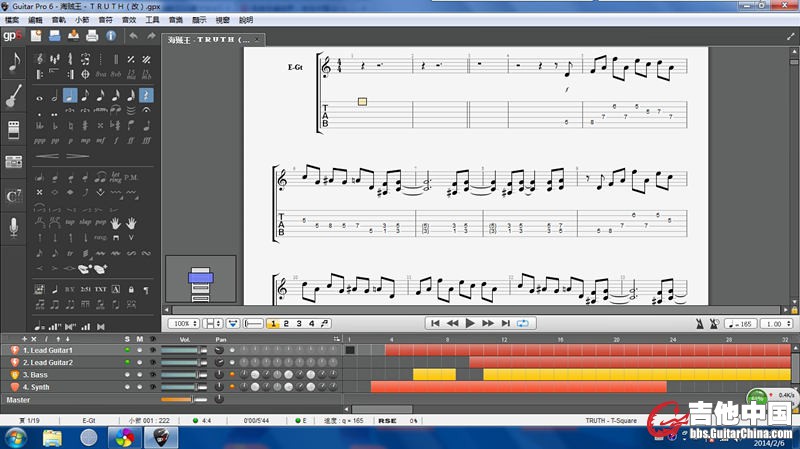Open the amplifier mastering panel
This screenshot has width=800, height=449.
[14, 162]
